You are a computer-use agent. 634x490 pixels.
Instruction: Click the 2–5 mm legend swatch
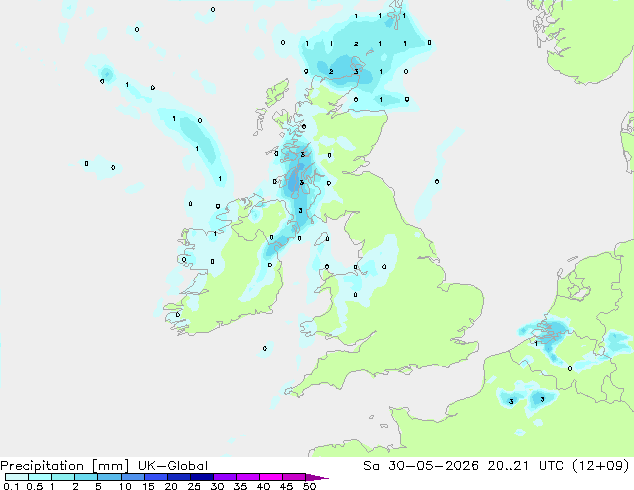click(86, 477)
